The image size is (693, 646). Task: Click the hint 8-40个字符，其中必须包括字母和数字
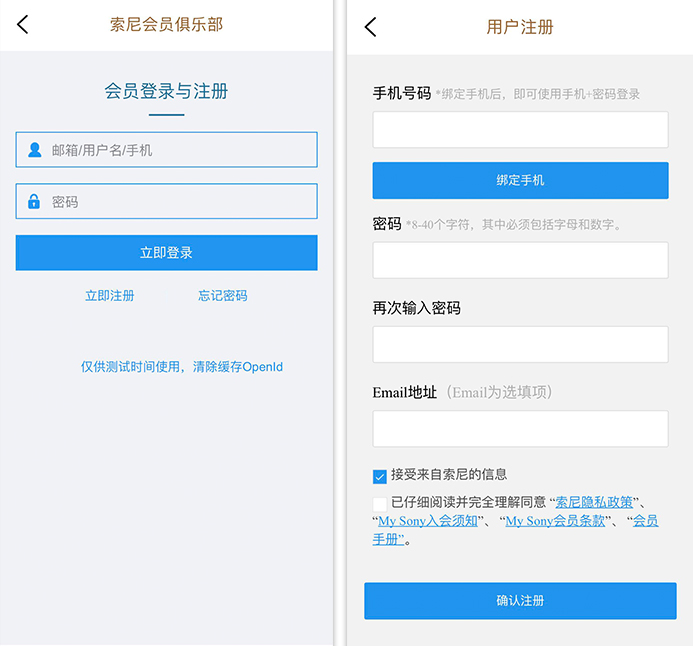tap(514, 225)
